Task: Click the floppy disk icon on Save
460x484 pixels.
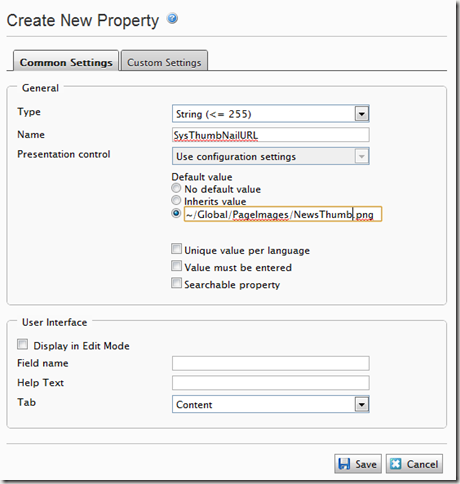Action: pyautogui.click(x=344, y=464)
